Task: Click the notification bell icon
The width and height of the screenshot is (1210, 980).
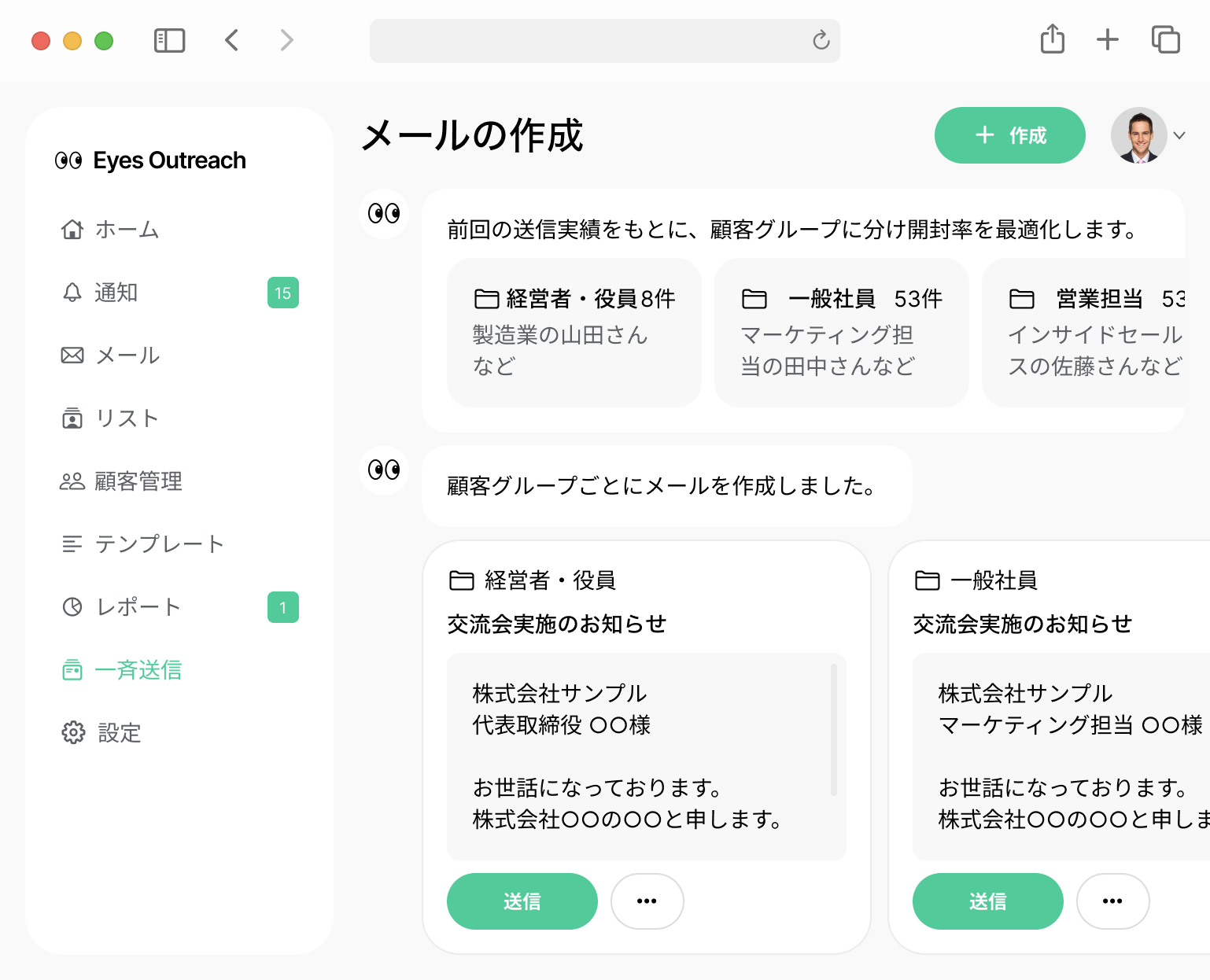Action: point(72,293)
